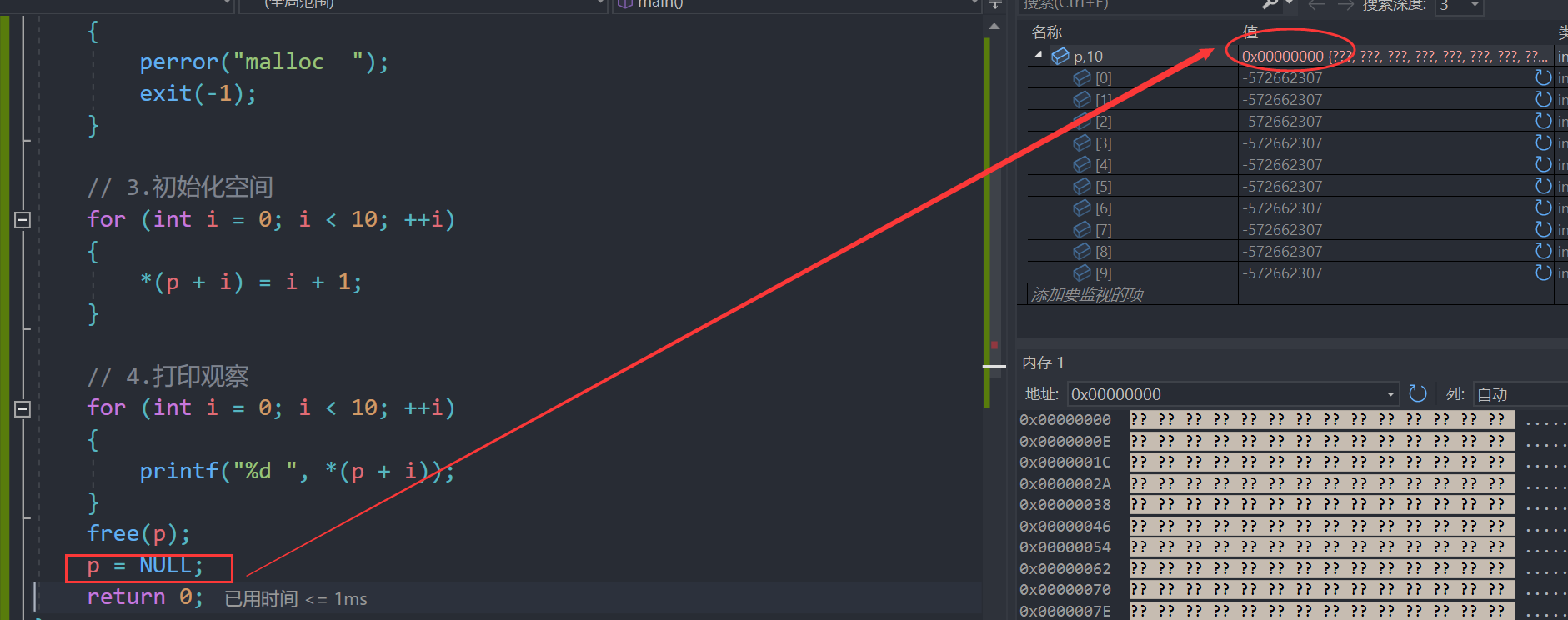Click the memory address input field
The height and width of the screenshot is (620, 1568).
(1225, 394)
